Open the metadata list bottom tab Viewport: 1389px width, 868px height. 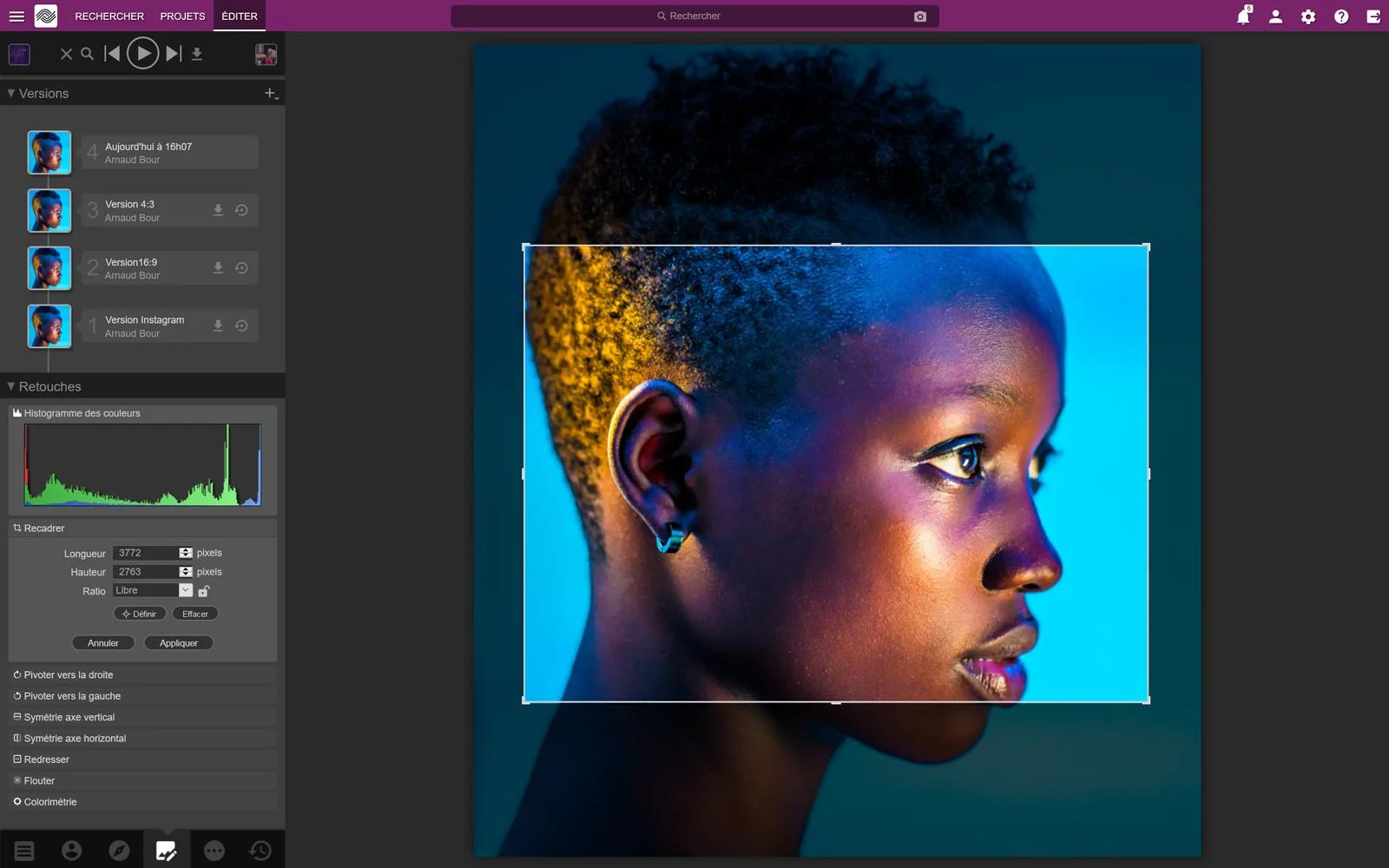point(24,851)
